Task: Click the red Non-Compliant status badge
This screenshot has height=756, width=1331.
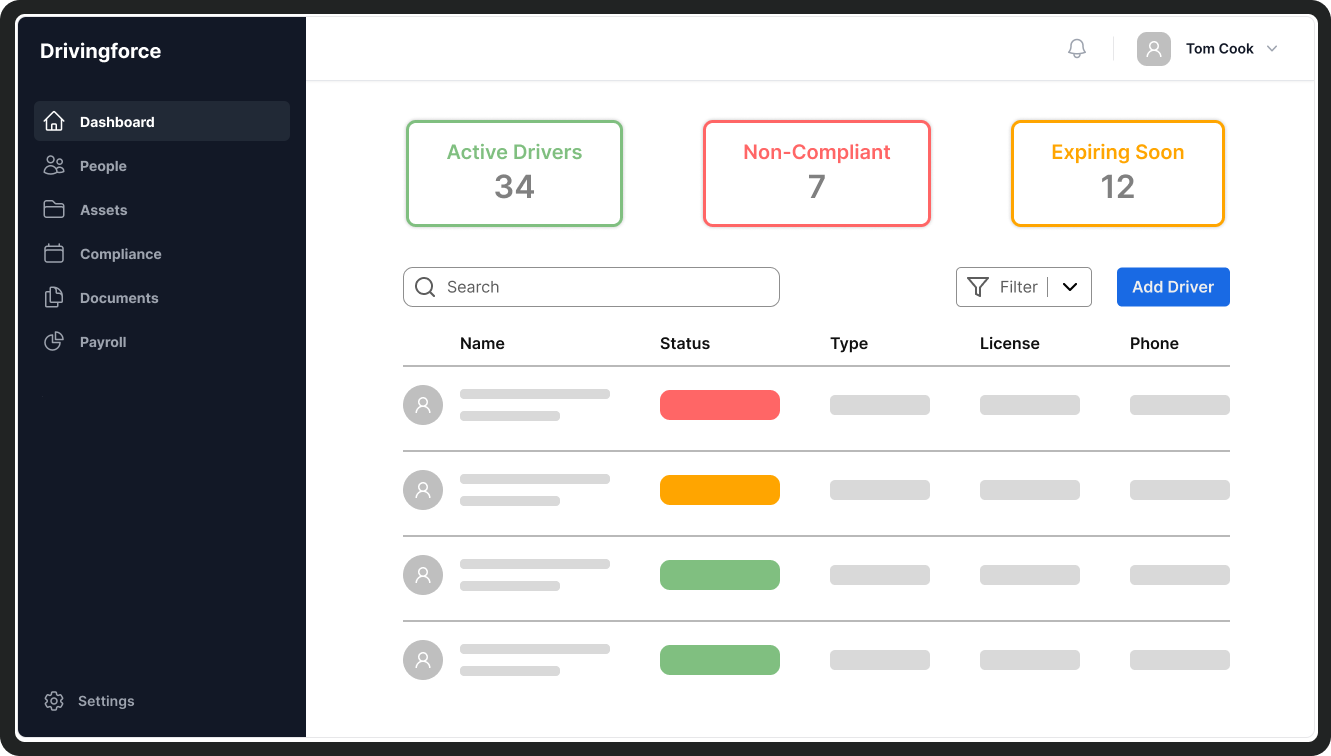Action: [x=719, y=405]
